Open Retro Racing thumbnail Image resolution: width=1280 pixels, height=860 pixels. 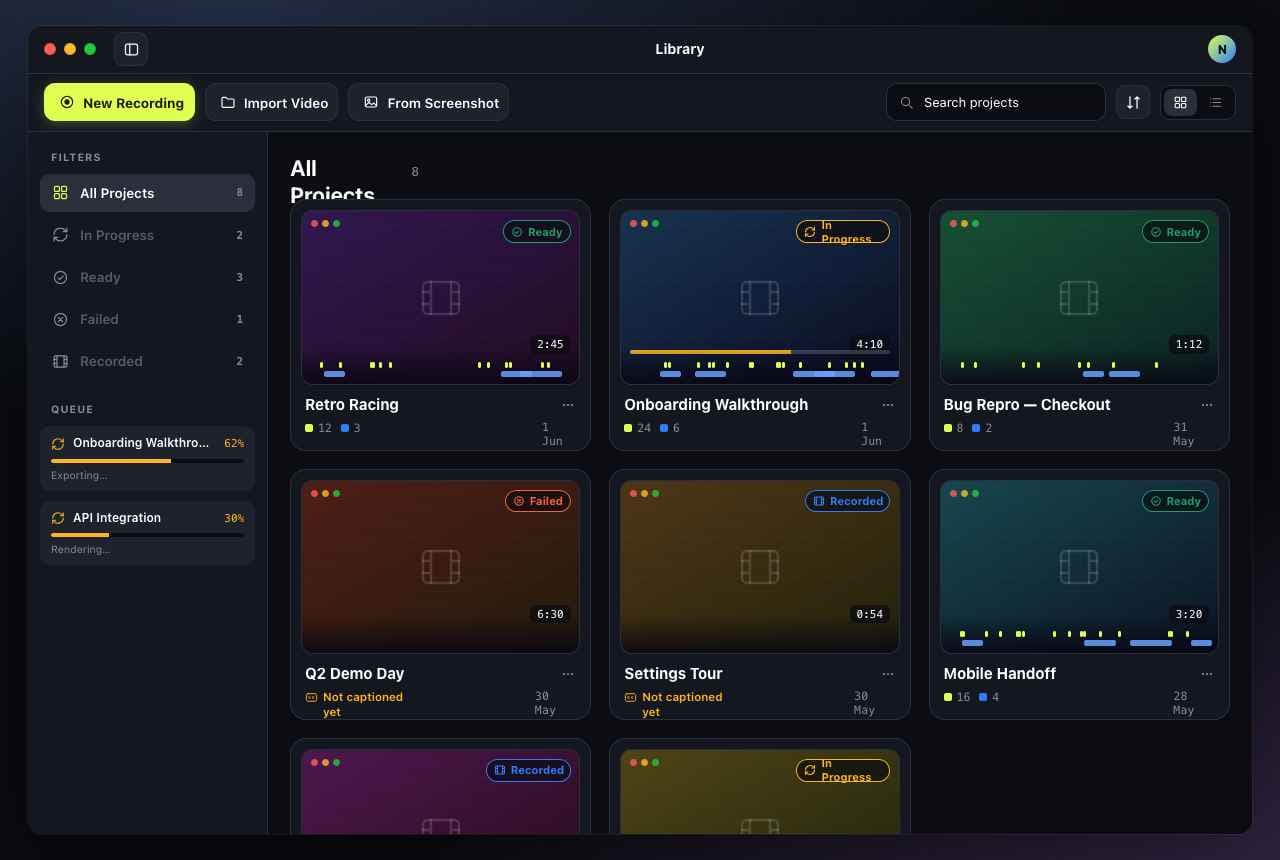[x=440, y=297]
